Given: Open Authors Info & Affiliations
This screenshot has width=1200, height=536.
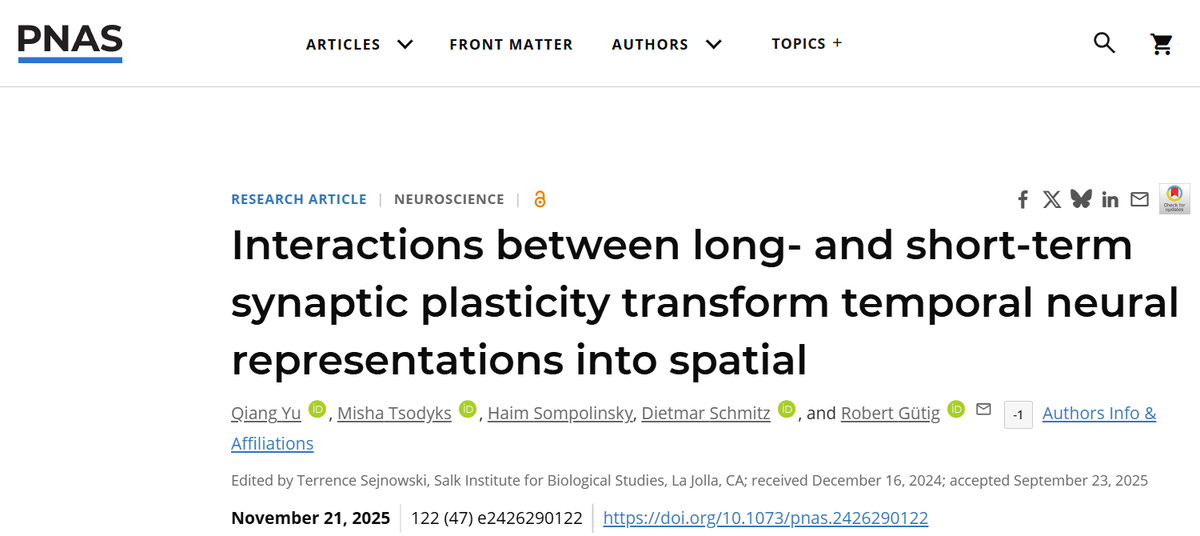Looking at the screenshot, I should 1098,413.
